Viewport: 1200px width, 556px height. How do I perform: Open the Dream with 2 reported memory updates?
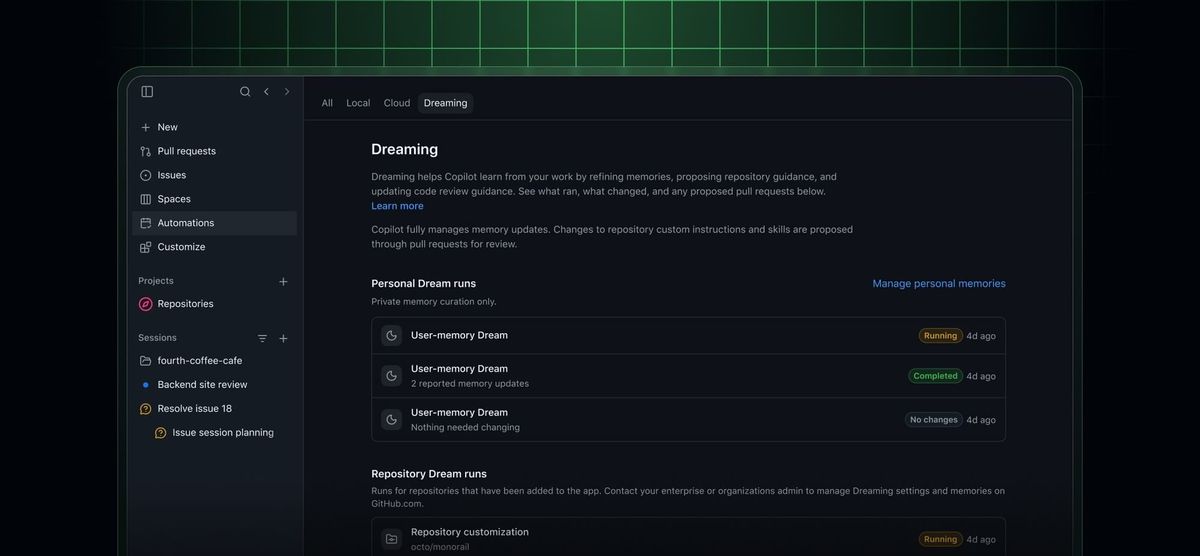click(x=688, y=376)
